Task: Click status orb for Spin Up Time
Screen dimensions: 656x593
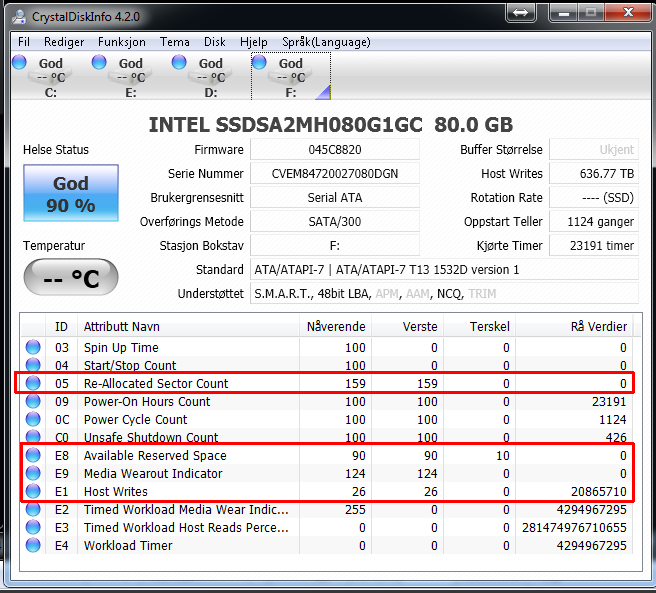Action: (33, 347)
